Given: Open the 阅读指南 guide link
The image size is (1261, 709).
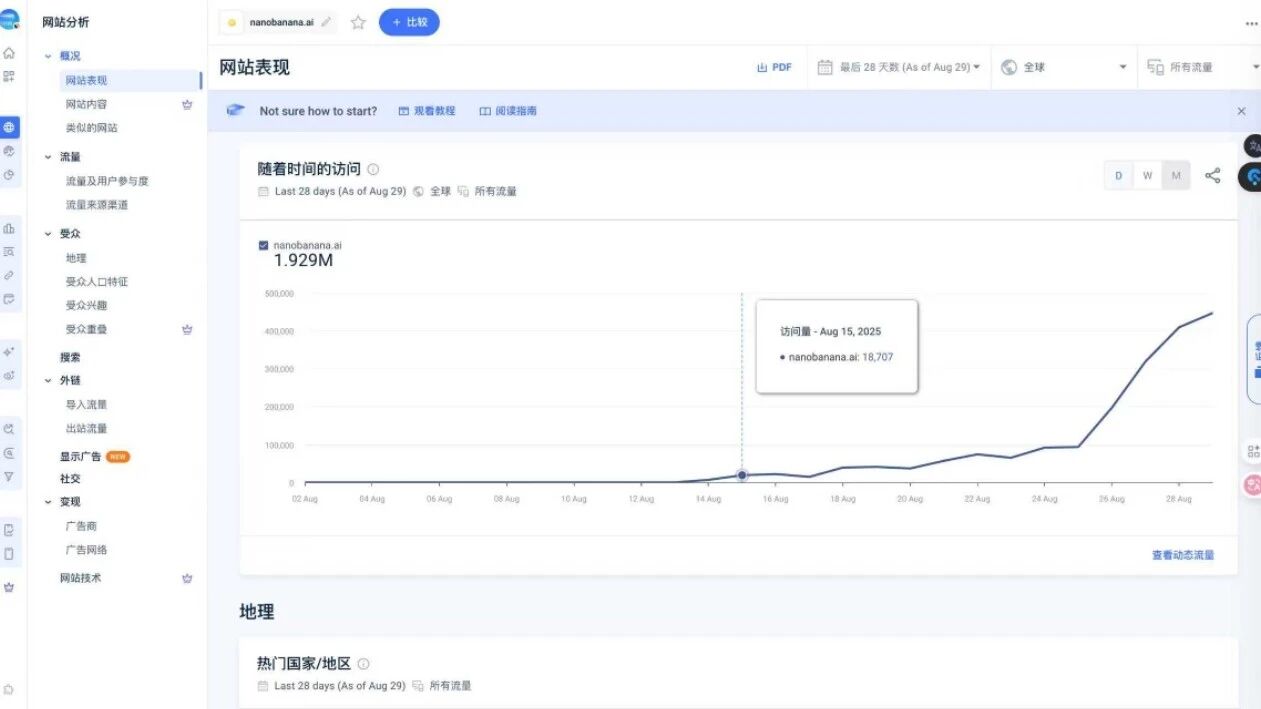Looking at the screenshot, I should [508, 111].
